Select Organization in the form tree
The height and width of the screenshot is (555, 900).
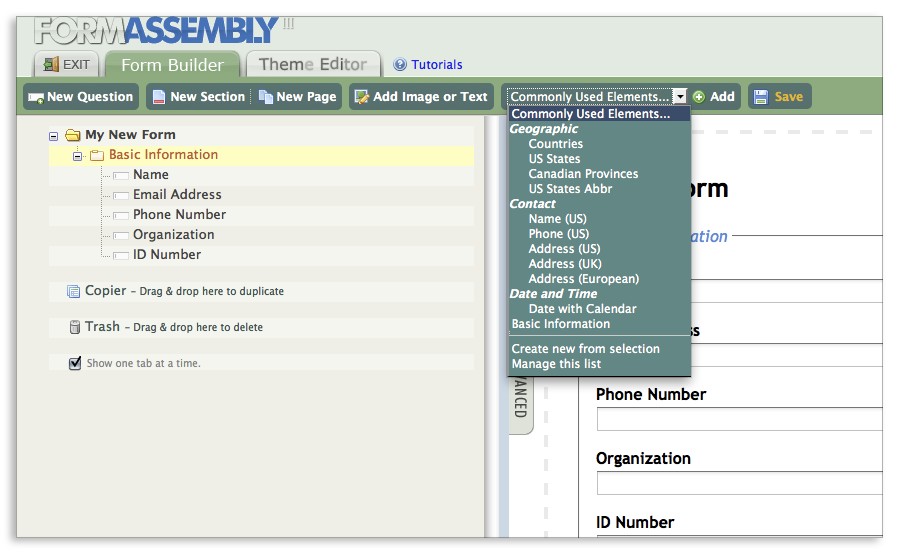(174, 235)
